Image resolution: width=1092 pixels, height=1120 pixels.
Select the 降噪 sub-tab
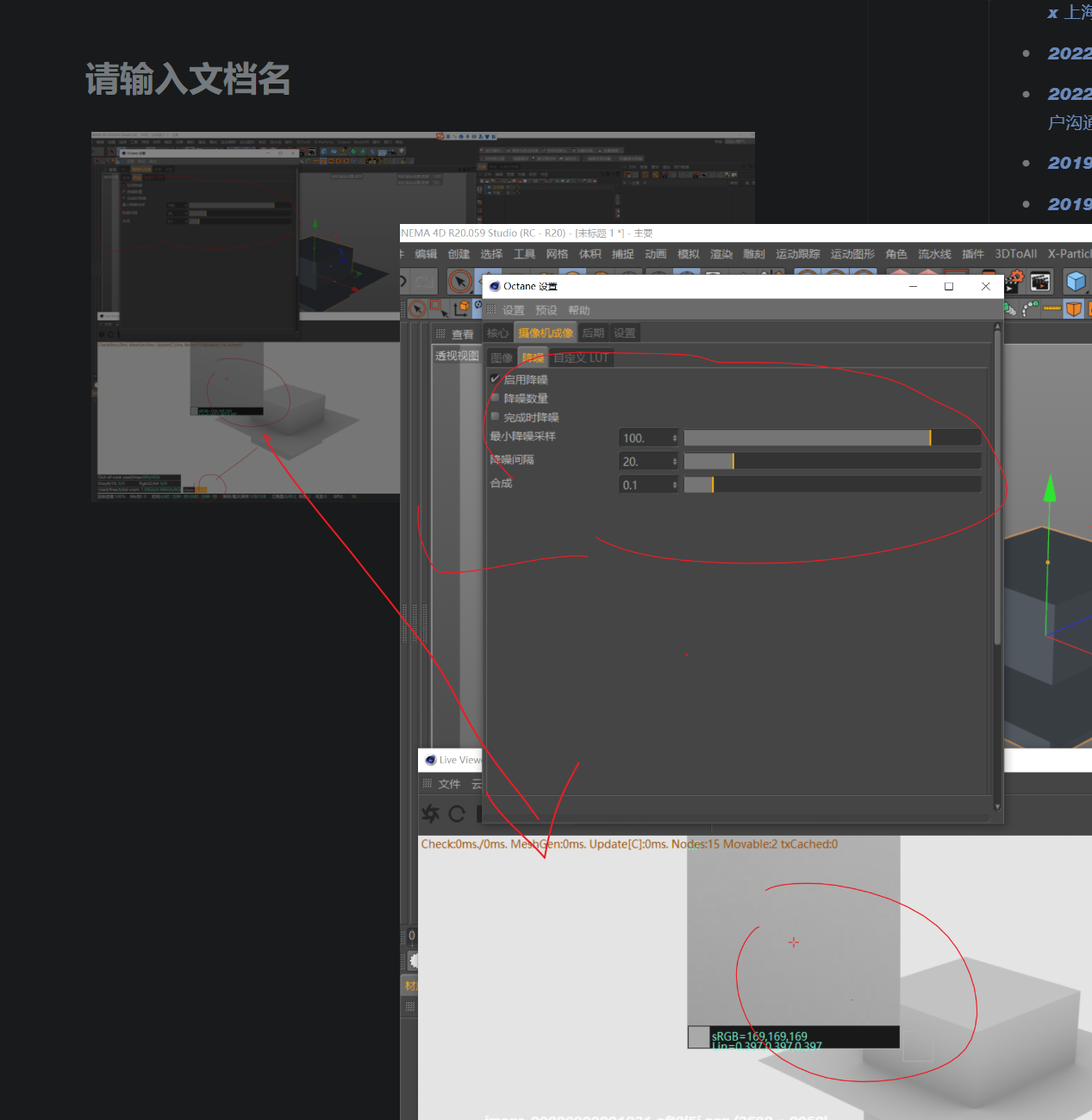[x=534, y=358]
